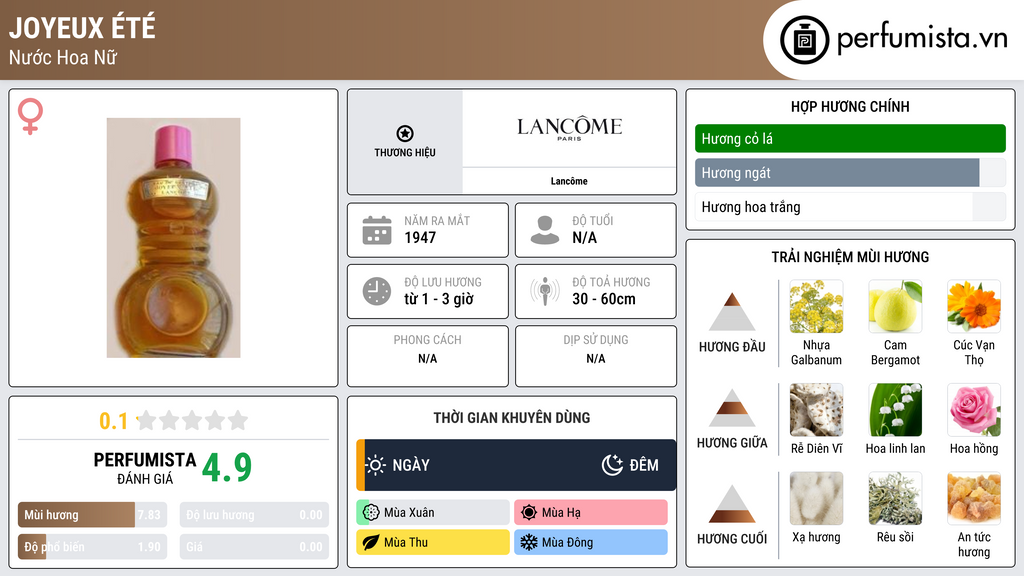Screen dimensions: 1024x576
Task: Click the top notes pyramid icon
Action: (x=732, y=312)
